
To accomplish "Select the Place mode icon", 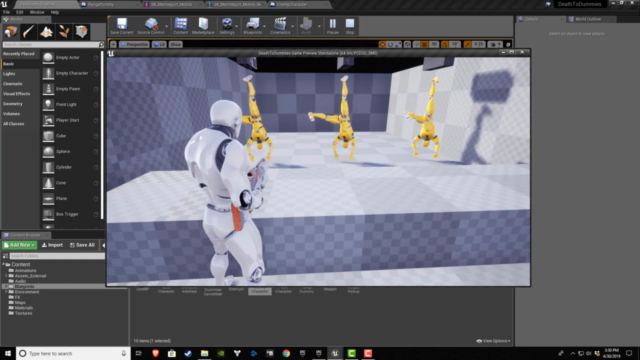I will point(11,32).
